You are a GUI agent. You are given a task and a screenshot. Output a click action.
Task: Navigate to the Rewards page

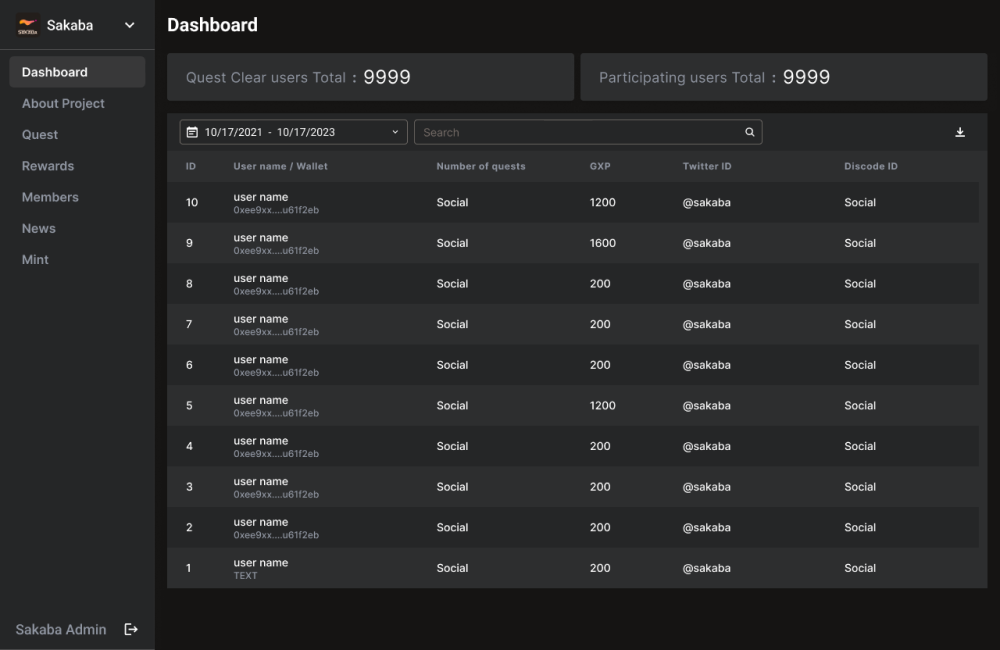(x=48, y=166)
